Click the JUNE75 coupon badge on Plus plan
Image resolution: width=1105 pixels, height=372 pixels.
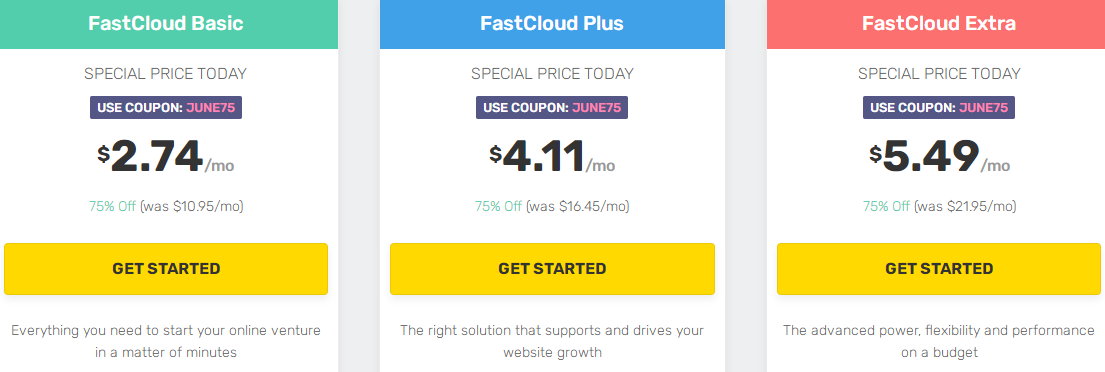pos(552,108)
